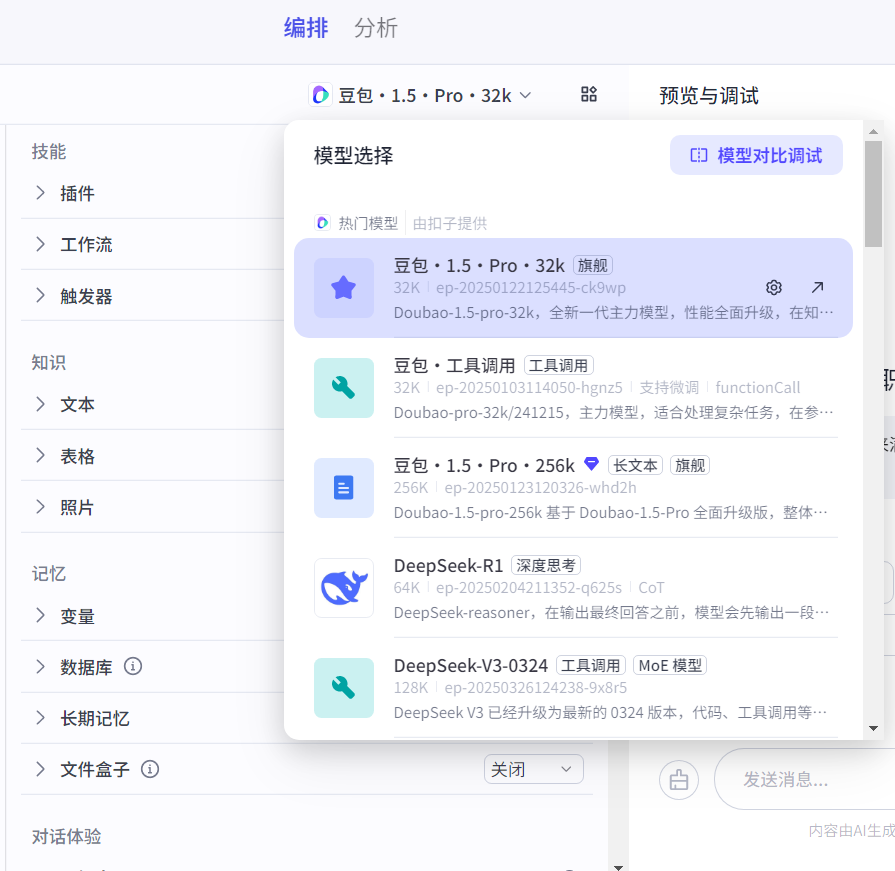Click wrench icon of DeepSeek-V3-0324 model
This screenshot has width=895, height=871.
pos(344,688)
